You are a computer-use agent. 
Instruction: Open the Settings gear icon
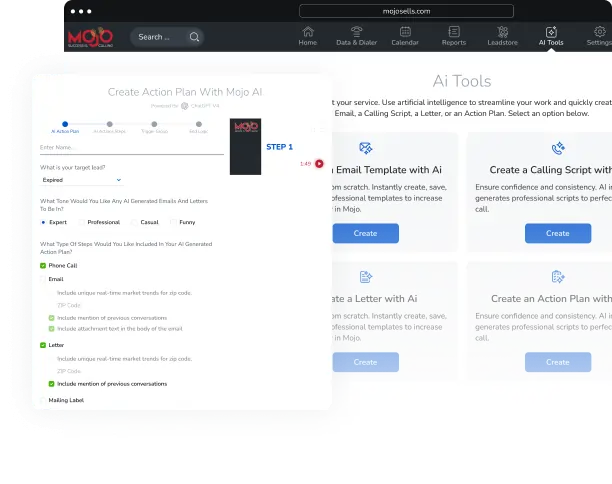[x=600, y=31]
